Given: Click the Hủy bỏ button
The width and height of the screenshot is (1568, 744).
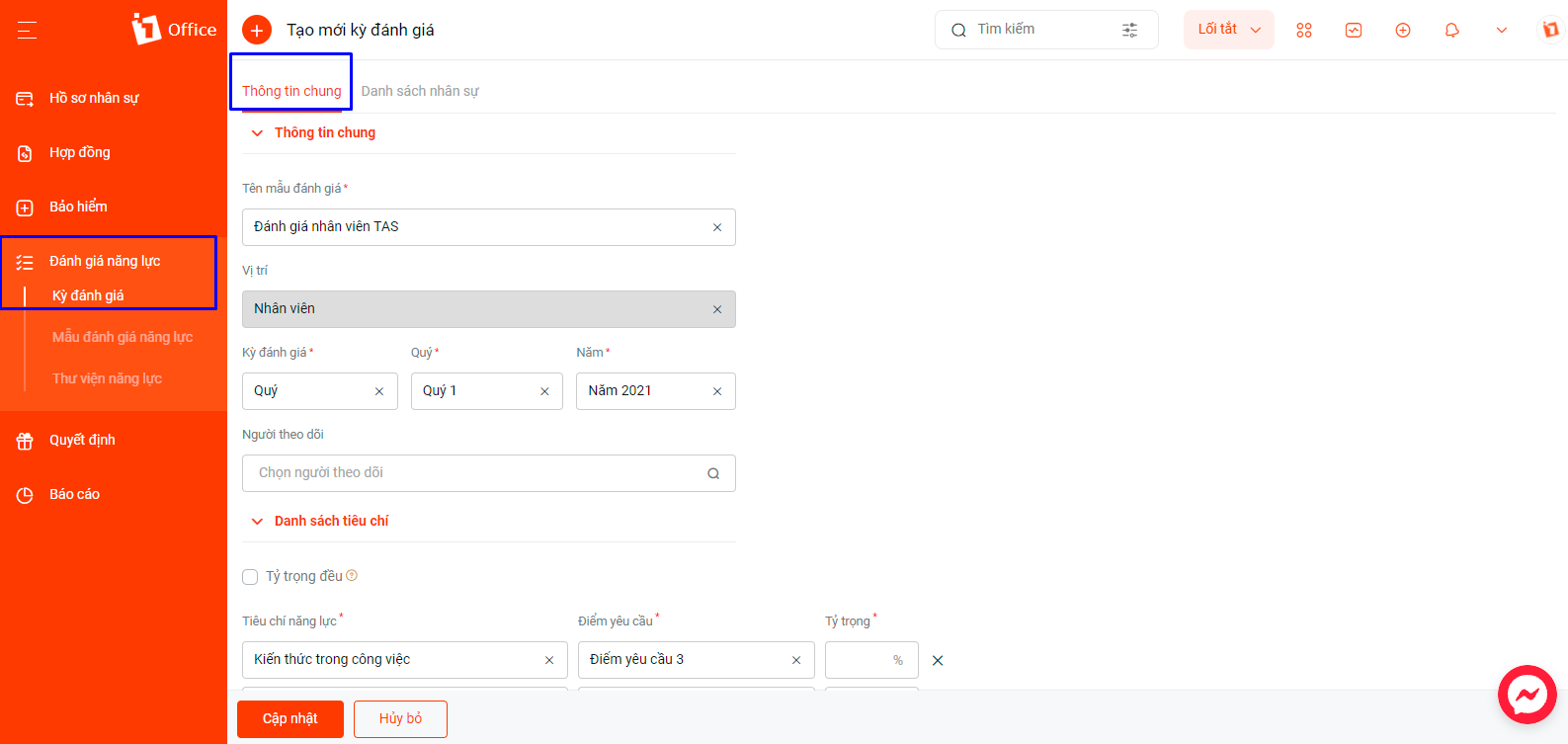Looking at the screenshot, I should [400, 718].
